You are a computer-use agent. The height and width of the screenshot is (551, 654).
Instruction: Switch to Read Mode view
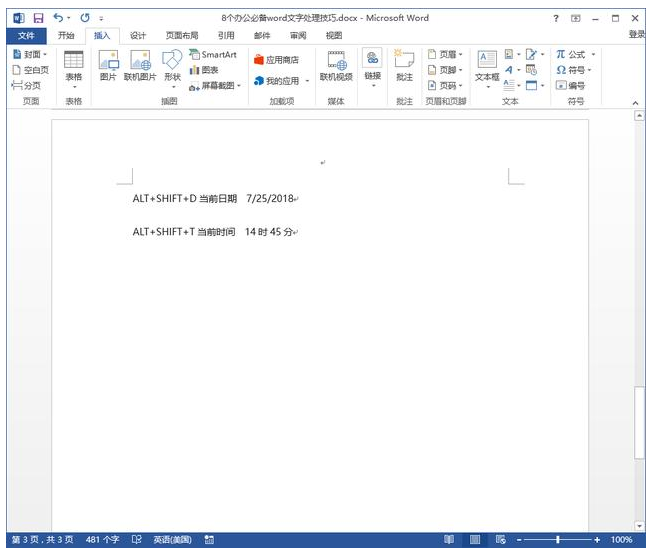[449, 539]
